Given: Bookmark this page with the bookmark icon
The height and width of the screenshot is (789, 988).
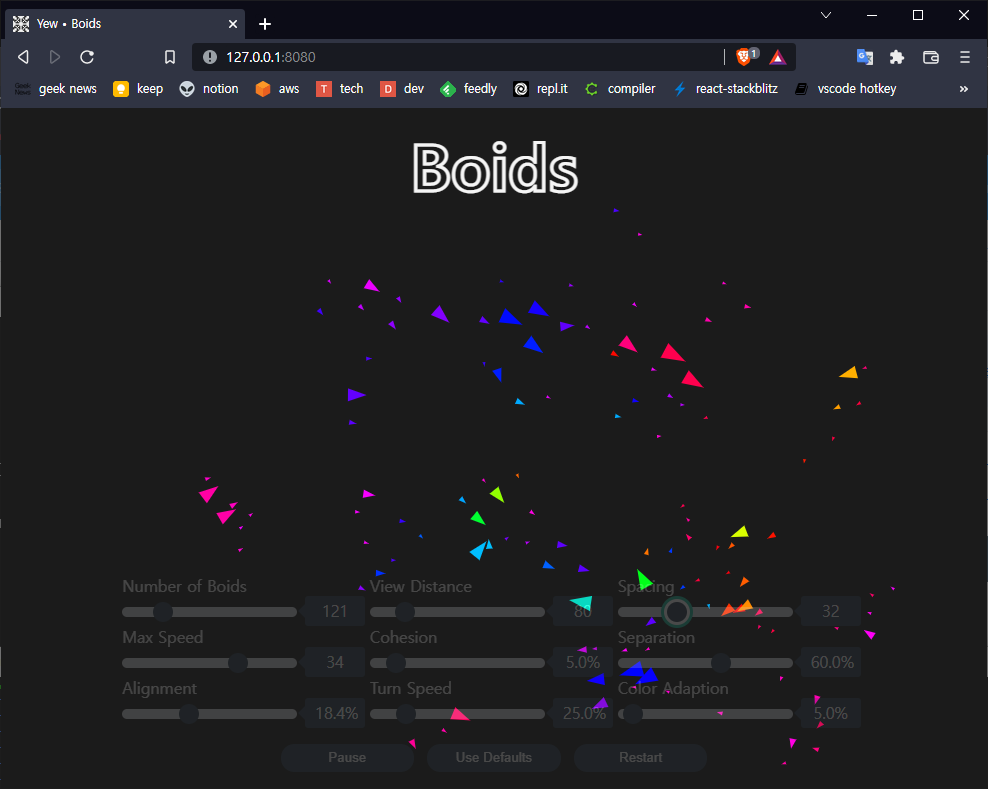Looking at the screenshot, I should coord(170,57).
